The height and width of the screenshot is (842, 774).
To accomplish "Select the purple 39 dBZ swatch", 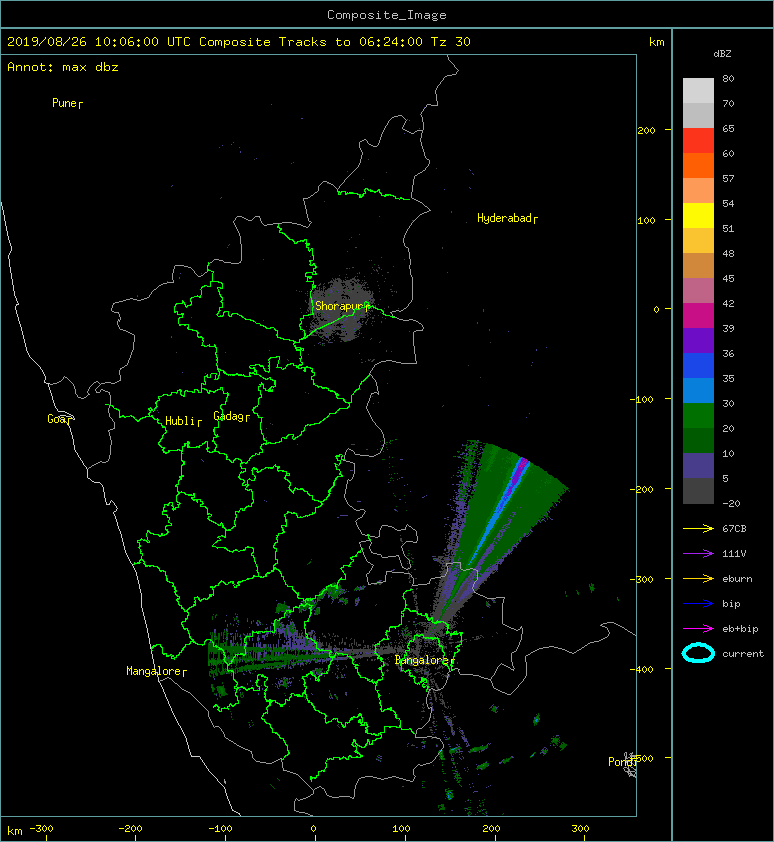I will [698, 341].
